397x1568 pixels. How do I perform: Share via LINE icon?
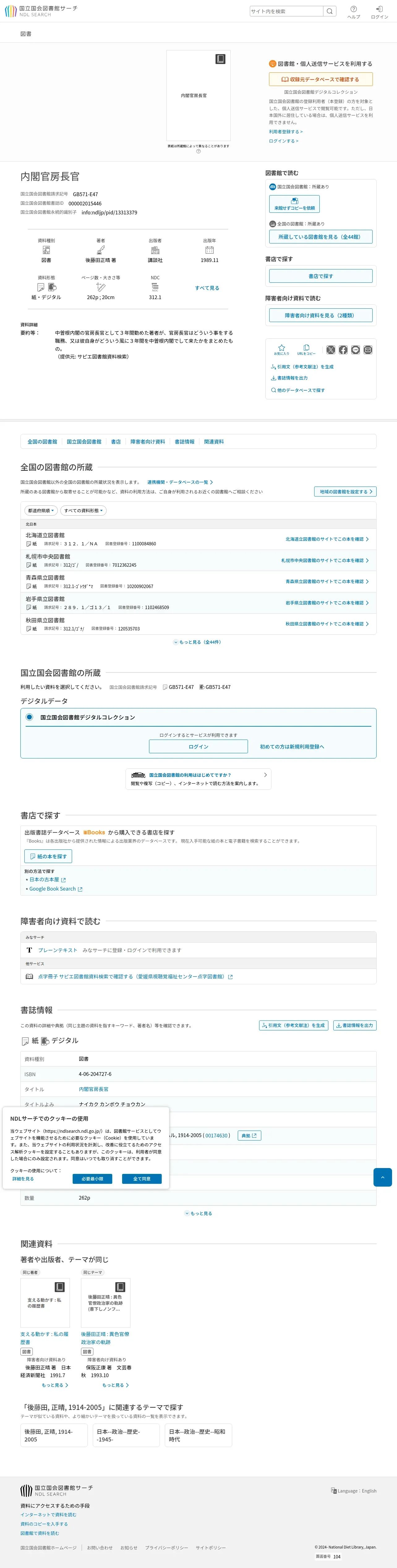[x=356, y=350]
